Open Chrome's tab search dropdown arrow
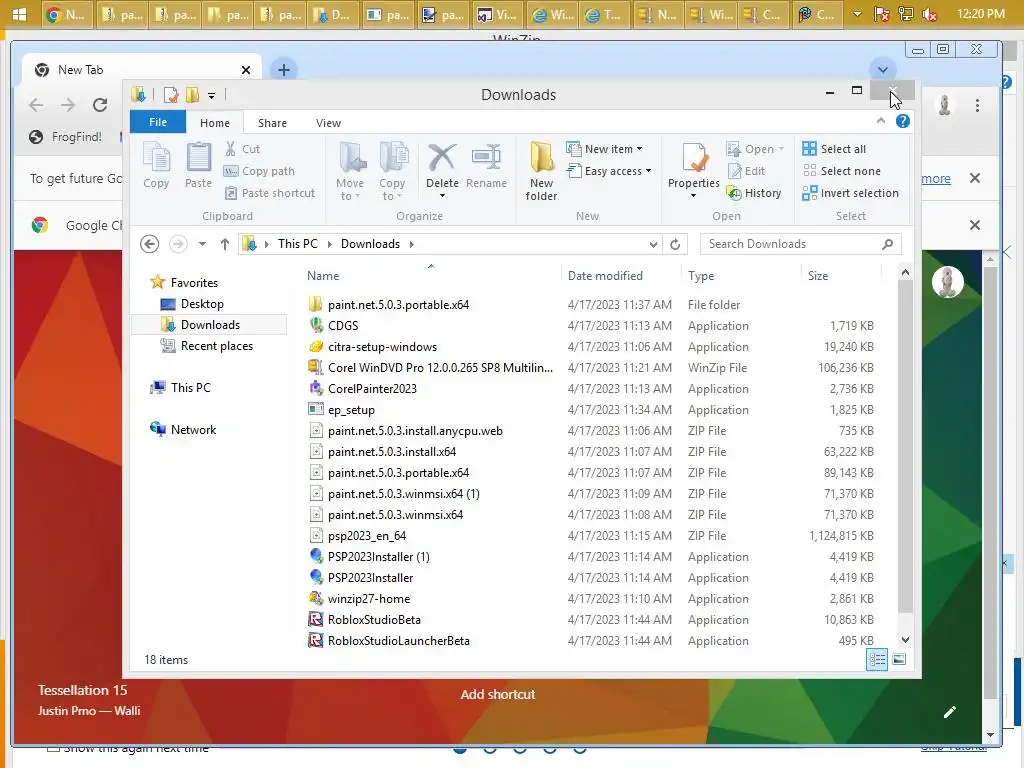 pos(883,70)
